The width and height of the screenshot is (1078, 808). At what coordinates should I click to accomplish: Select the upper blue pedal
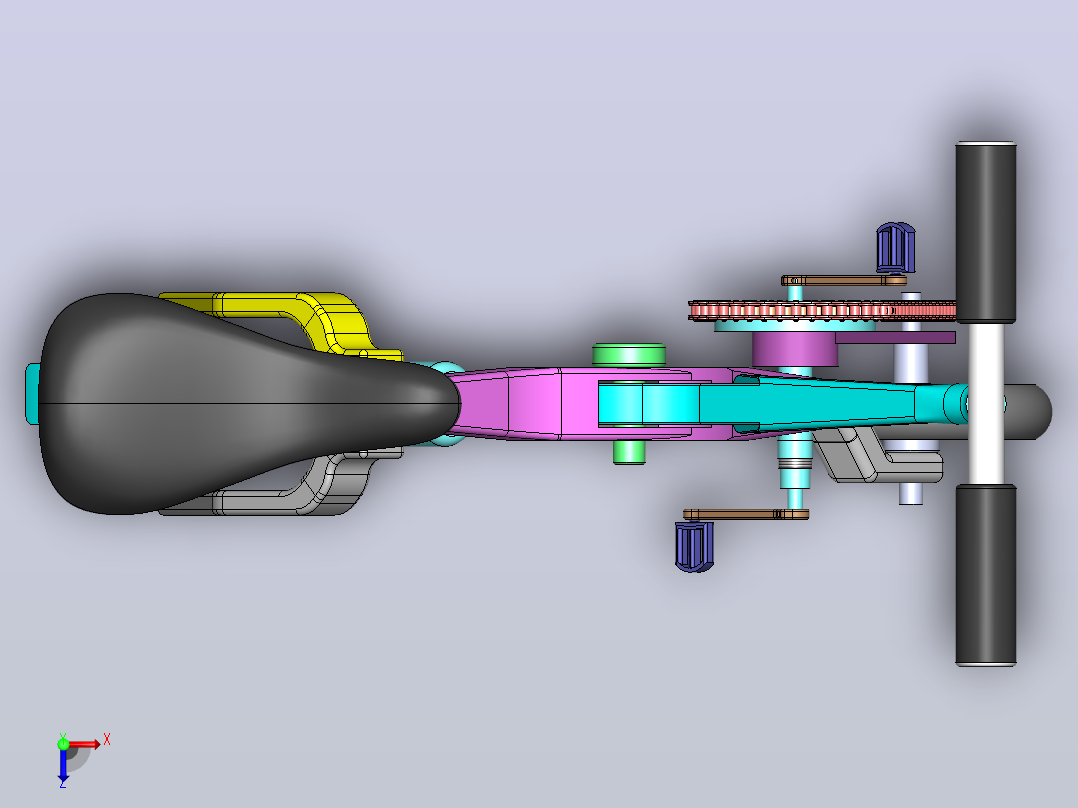[x=896, y=247]
